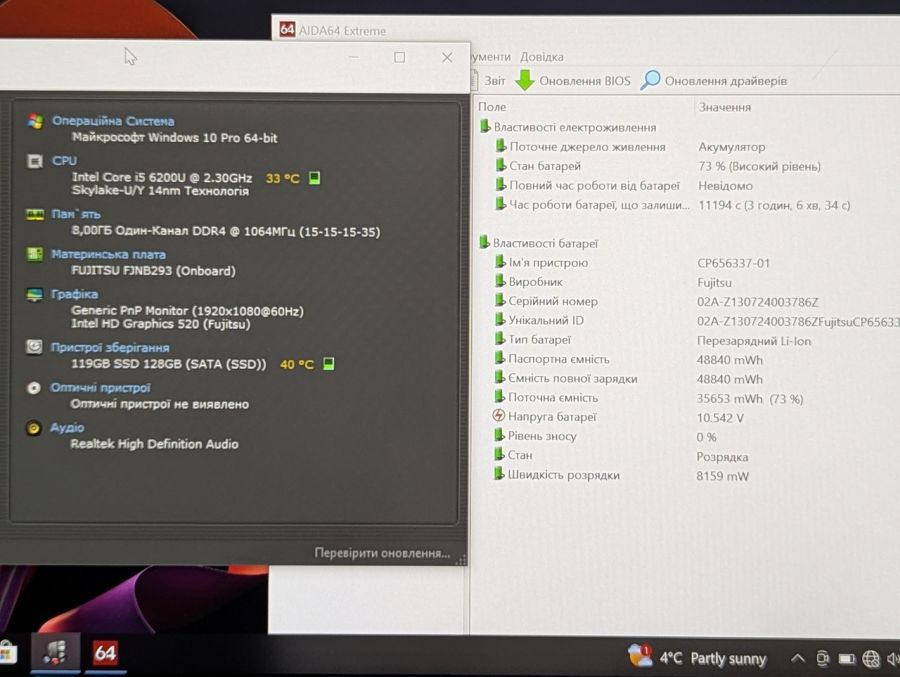Click the battery icon next to Серійний номер
900x677 pixels.
tap(501, 300)
